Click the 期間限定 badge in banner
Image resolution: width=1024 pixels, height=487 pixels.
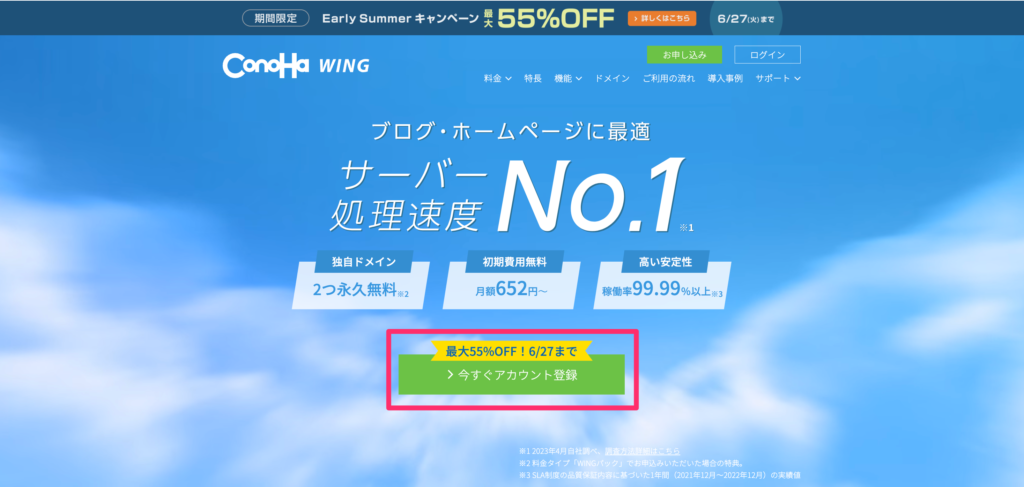pos(275,18)
